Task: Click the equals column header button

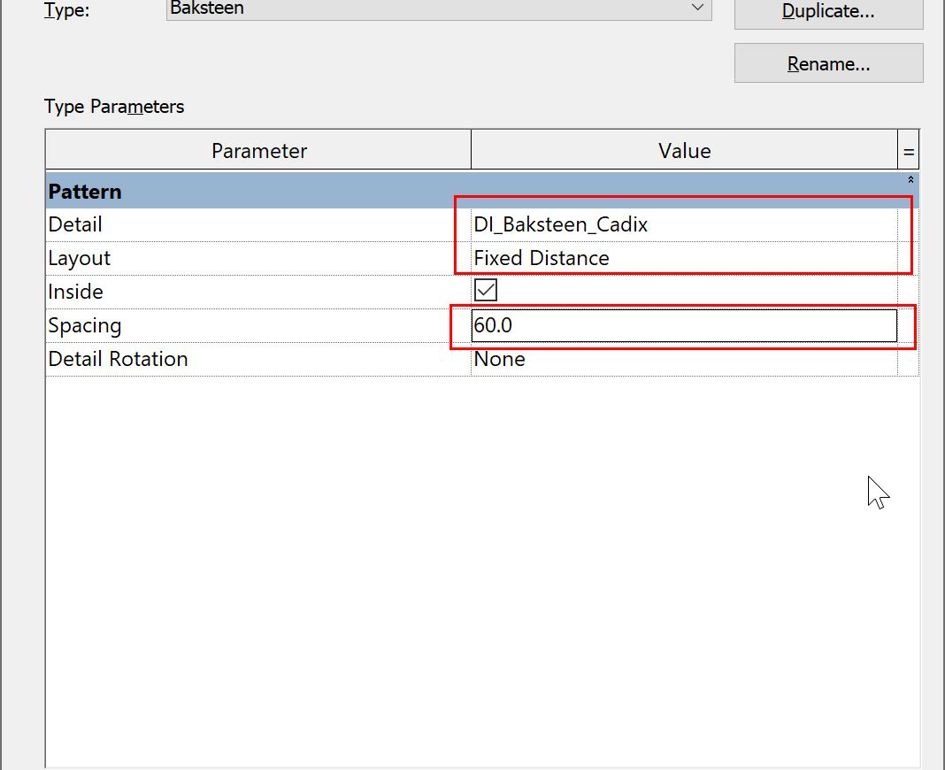Action: (x=908, y=151)
